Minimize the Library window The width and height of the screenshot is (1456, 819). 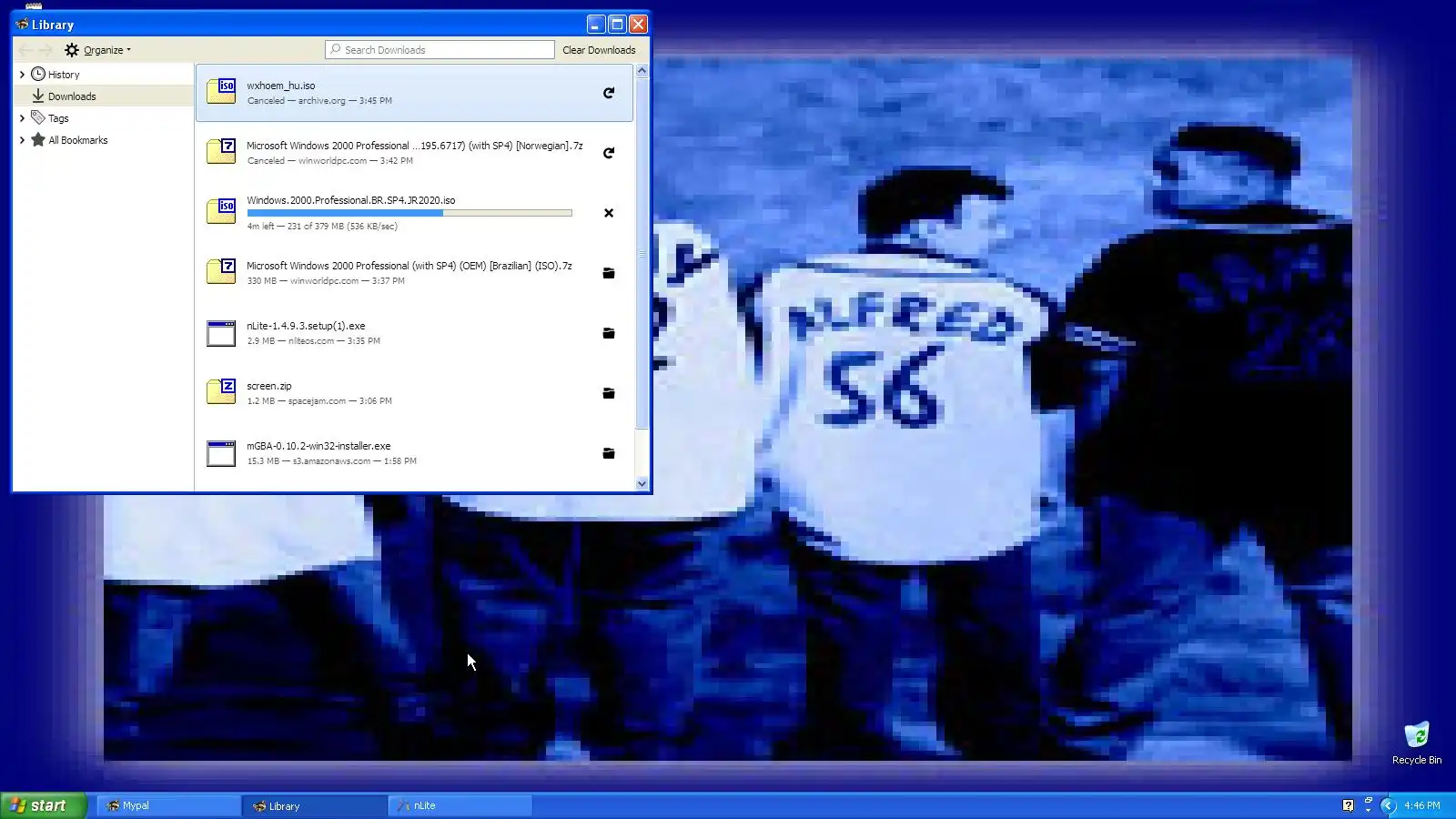pos(596,25)
